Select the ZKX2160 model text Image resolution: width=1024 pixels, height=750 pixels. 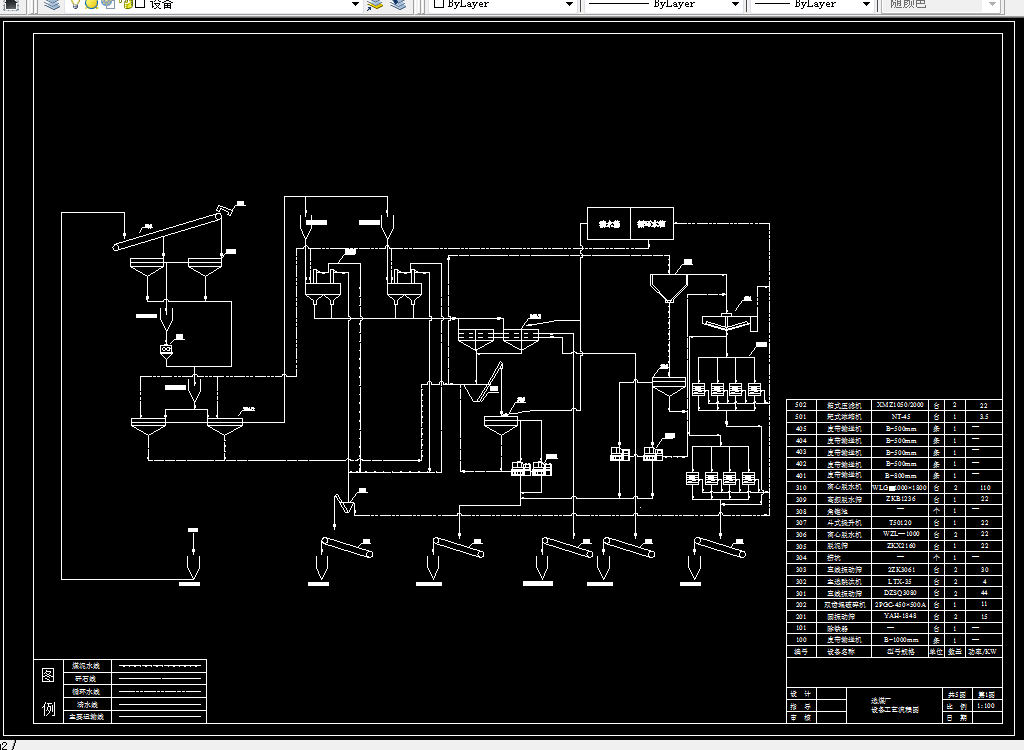pyautogui.click(x=900, y=546)
